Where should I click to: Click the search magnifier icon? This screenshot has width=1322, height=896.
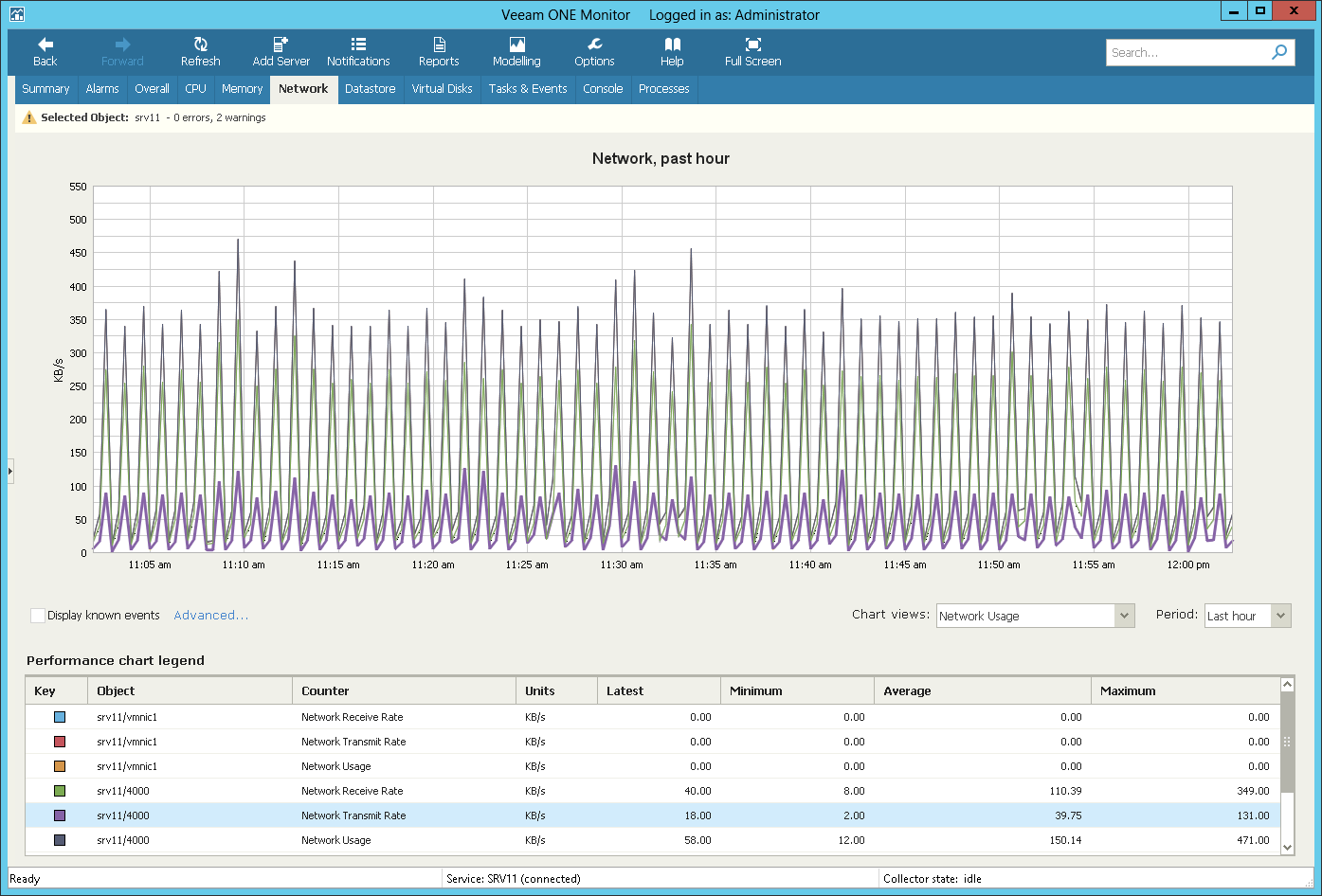pos(1279,52)
